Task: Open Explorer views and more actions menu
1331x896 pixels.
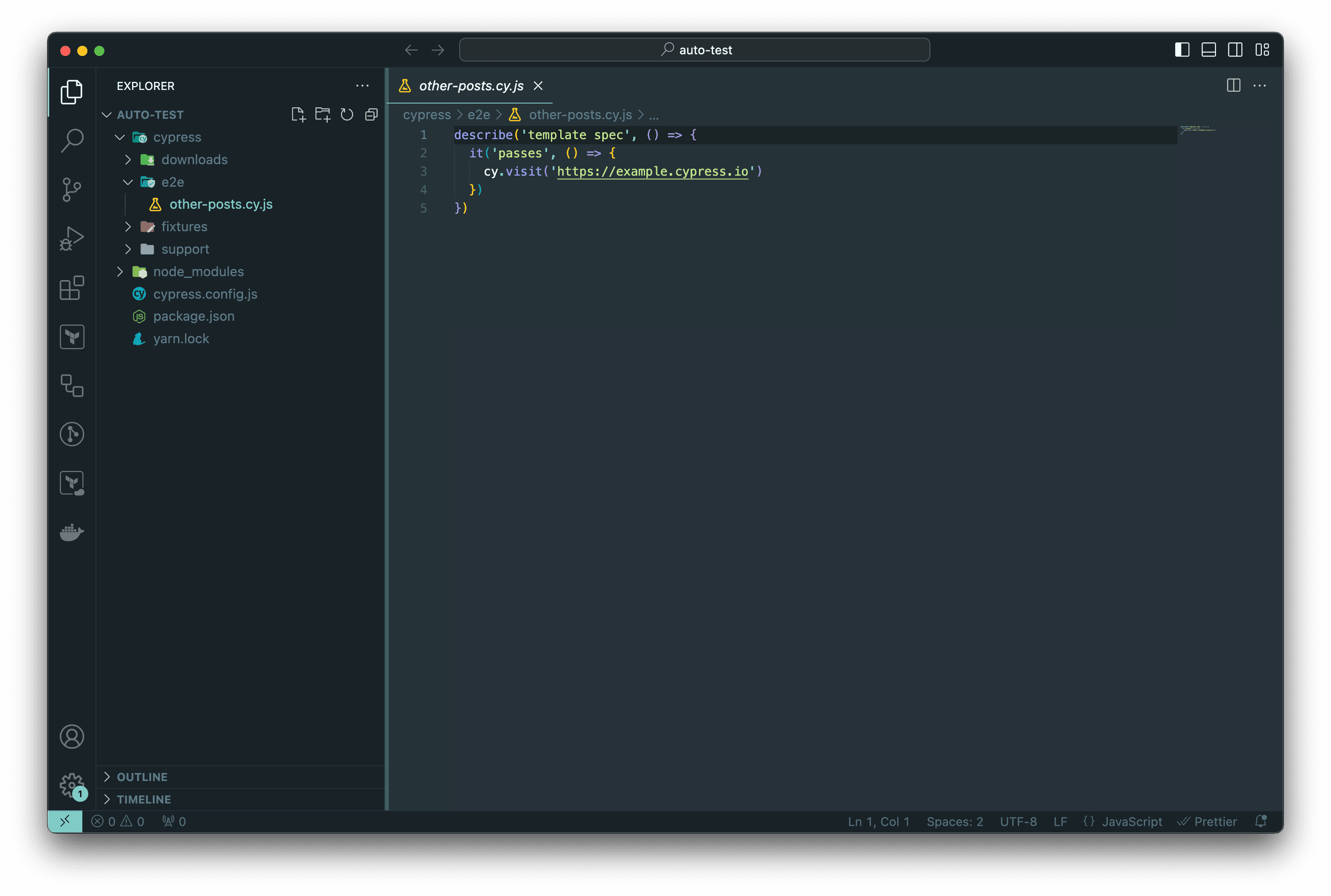Action: [362, 86]
